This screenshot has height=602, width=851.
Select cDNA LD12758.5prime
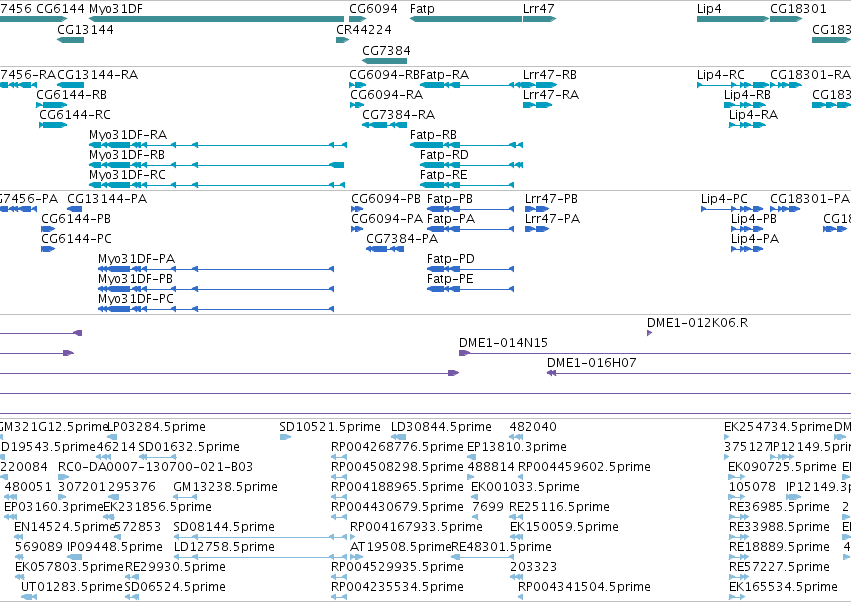(x=260, y=557)
